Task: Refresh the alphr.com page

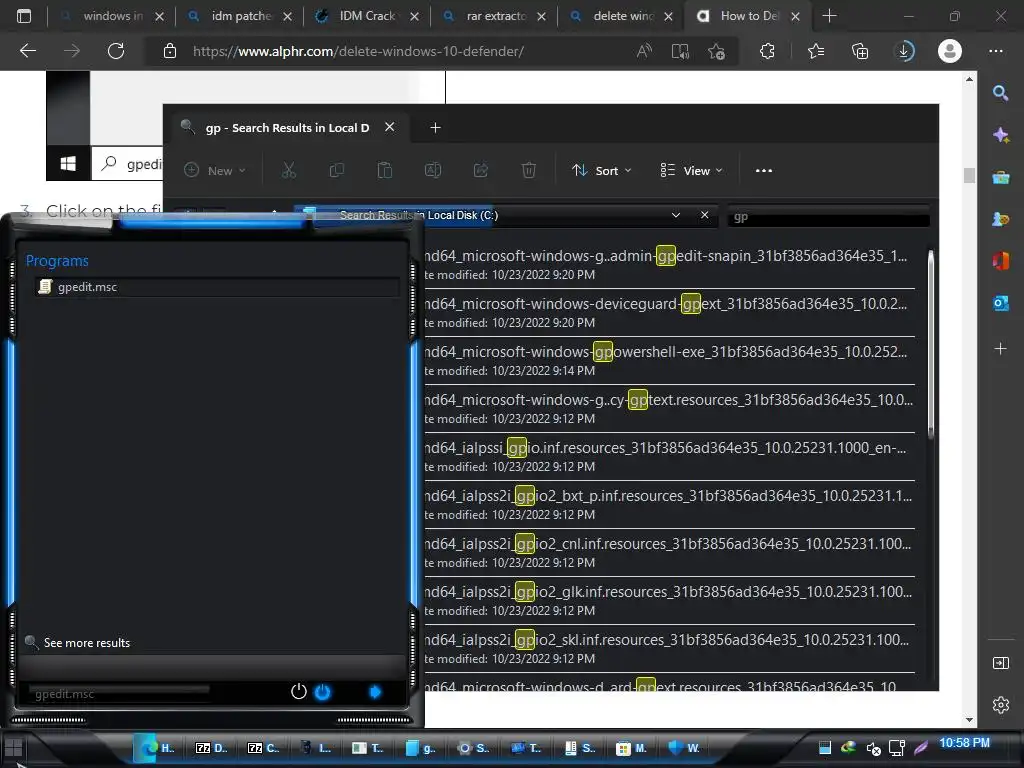Action: point(116,51)
